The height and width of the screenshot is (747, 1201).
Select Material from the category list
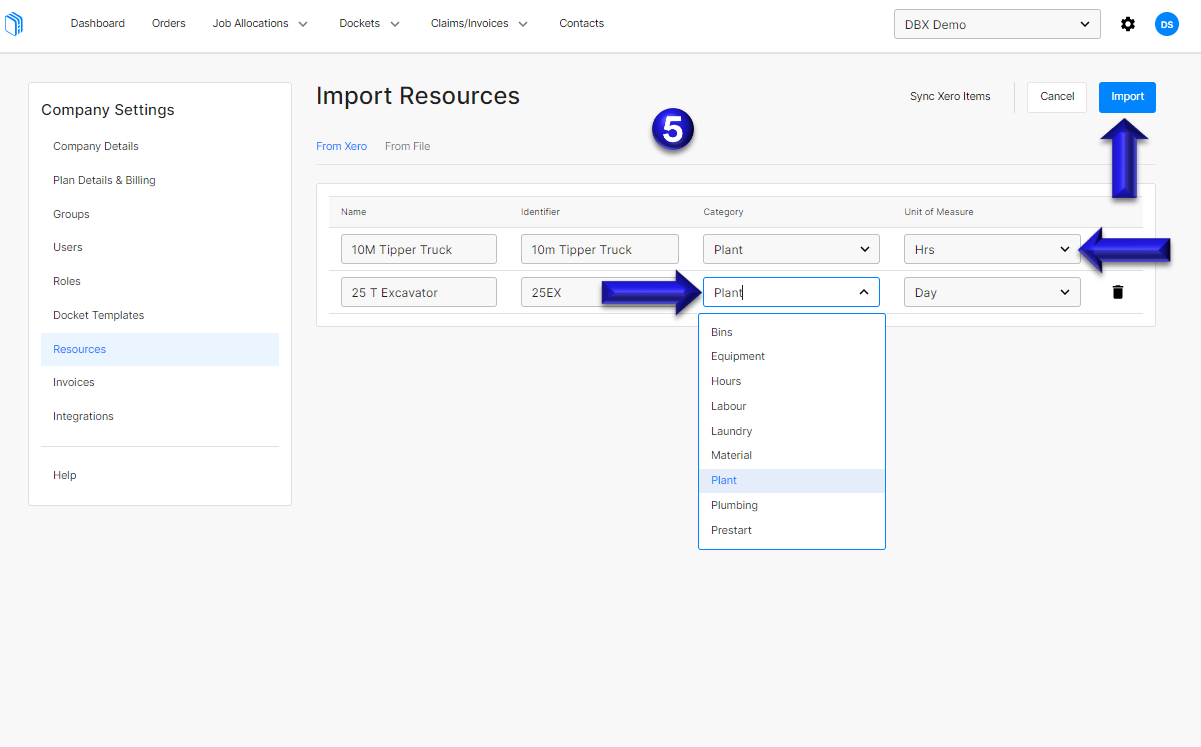coord(731,455)
